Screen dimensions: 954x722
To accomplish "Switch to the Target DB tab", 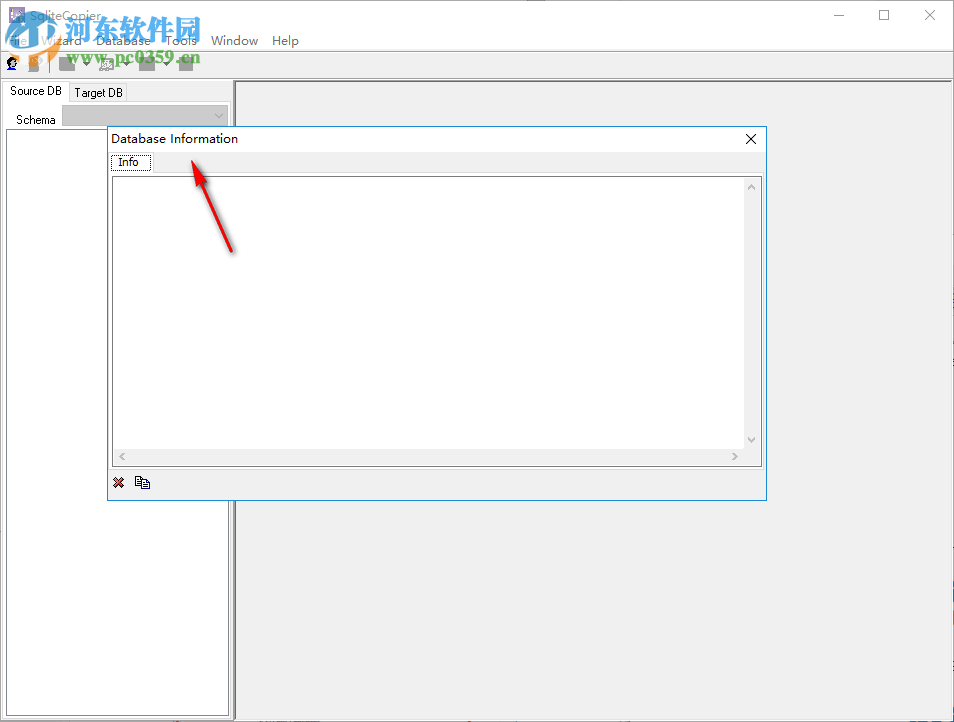I will pos(98,91).
